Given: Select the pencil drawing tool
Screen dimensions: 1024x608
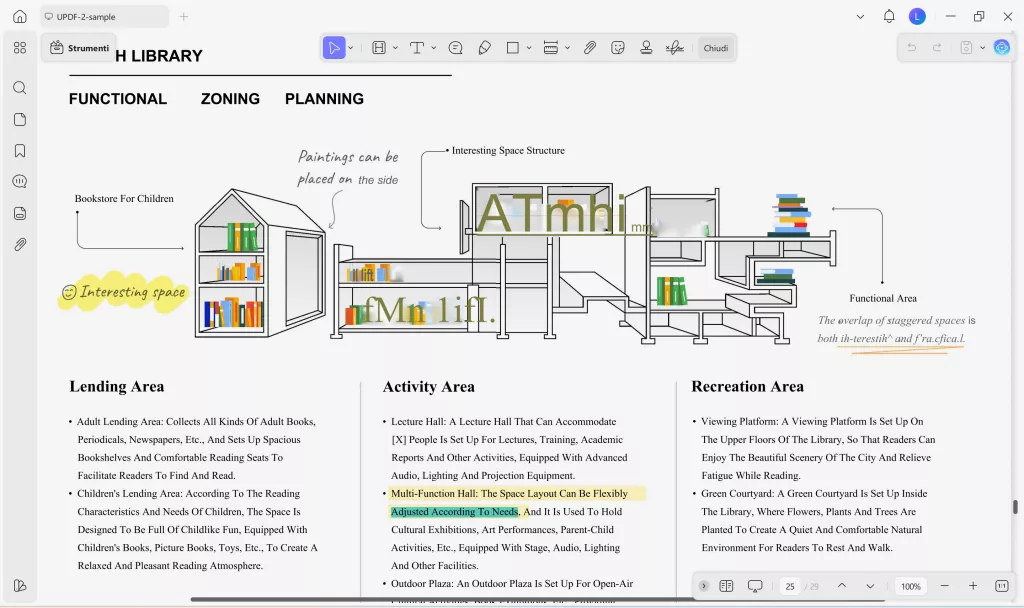Looking at the screenshot, I should [x=485, y=47].
